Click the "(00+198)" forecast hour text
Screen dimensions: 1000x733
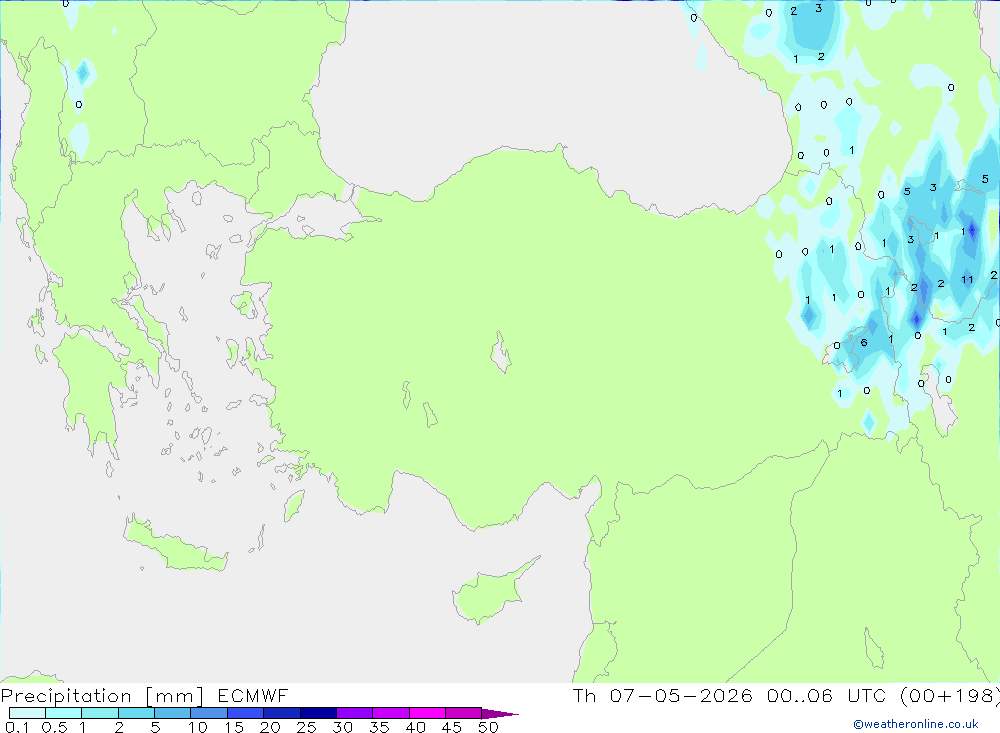coord(950,696)
